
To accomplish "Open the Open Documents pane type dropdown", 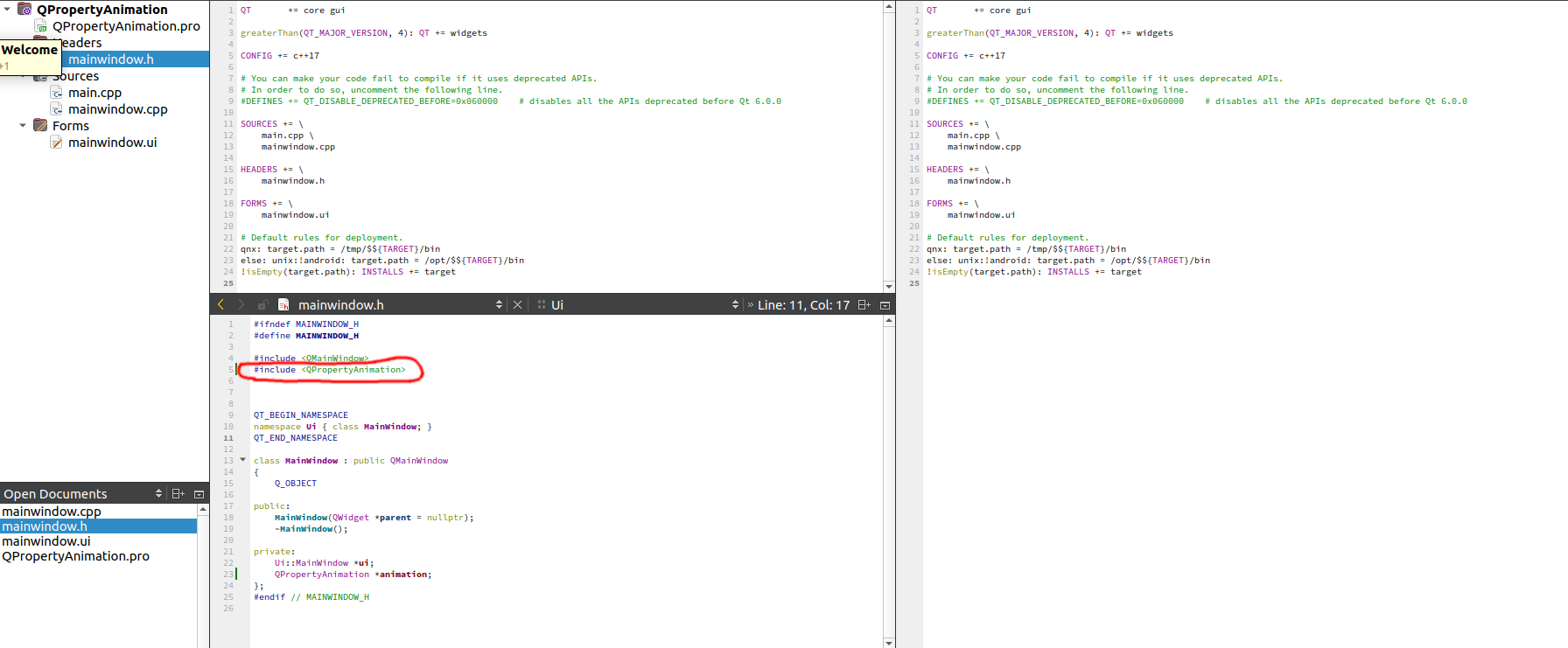I will click(x=158, y=494).
